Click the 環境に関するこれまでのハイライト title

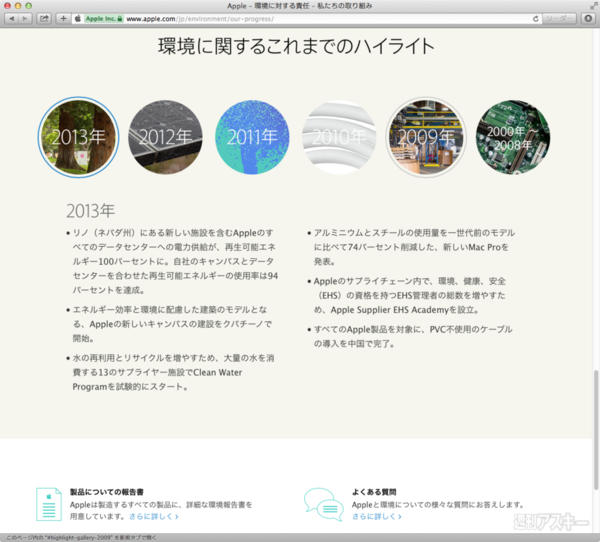[296, 46]
